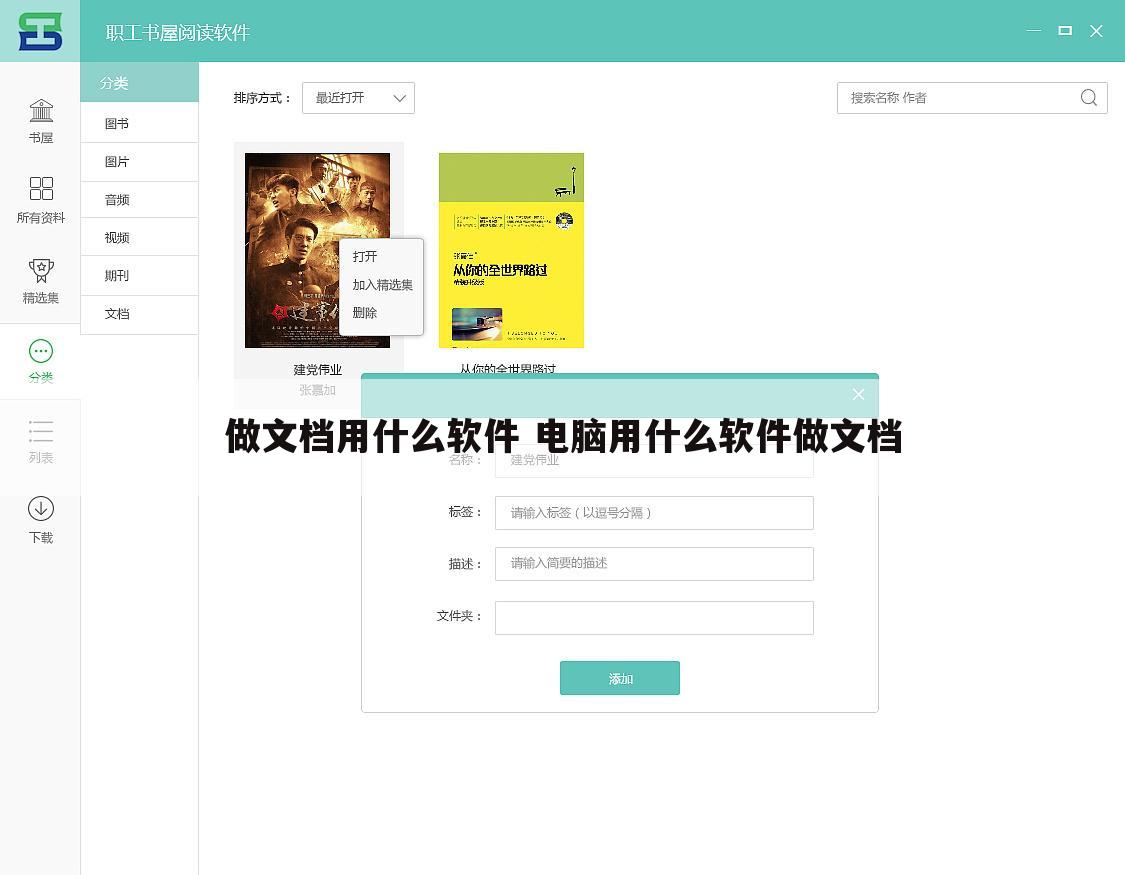
Task: Click the 标签 tags input field
Action: 654,513
